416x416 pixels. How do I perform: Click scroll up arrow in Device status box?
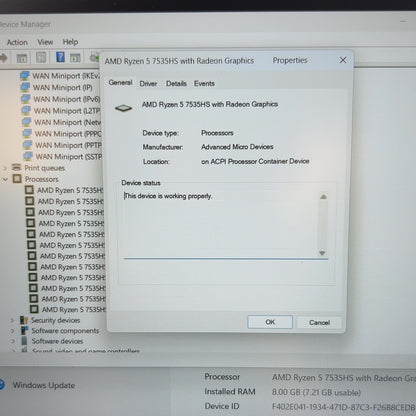tap(323, 197)
